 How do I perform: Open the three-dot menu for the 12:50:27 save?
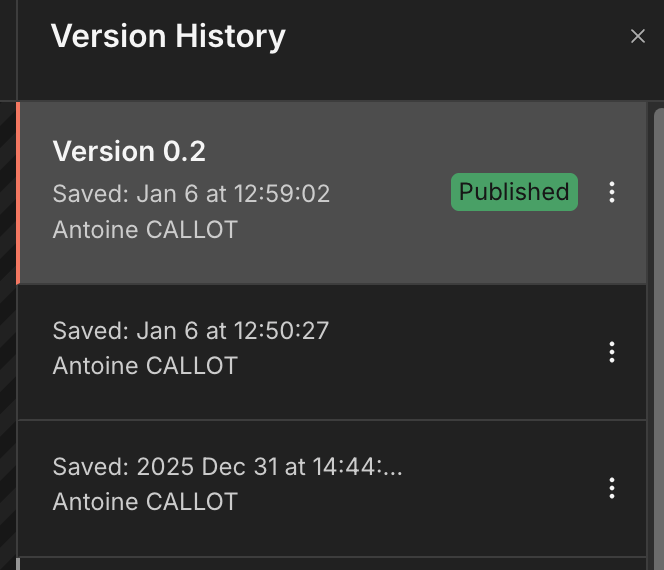pyautogui.click(x=612, y=352)
